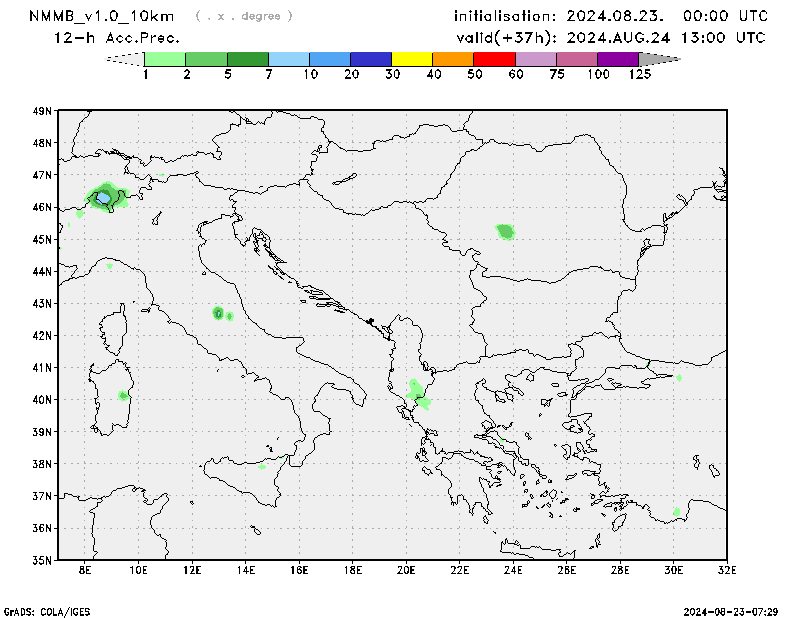Click the gray arrow at legend's right end
The height and width of the screenshot is (618, 800).
point(659,59)
